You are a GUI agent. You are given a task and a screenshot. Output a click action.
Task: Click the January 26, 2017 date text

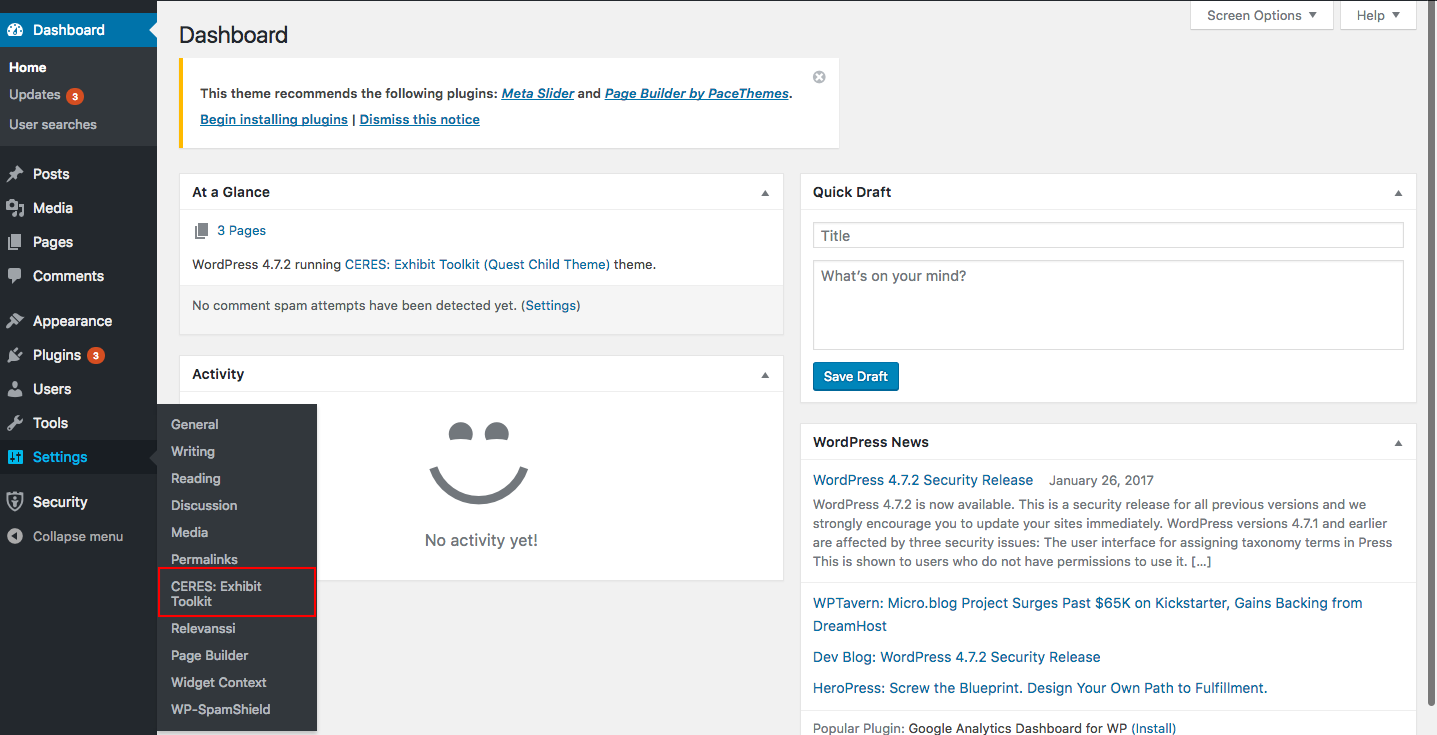(x=1101, y=480)
